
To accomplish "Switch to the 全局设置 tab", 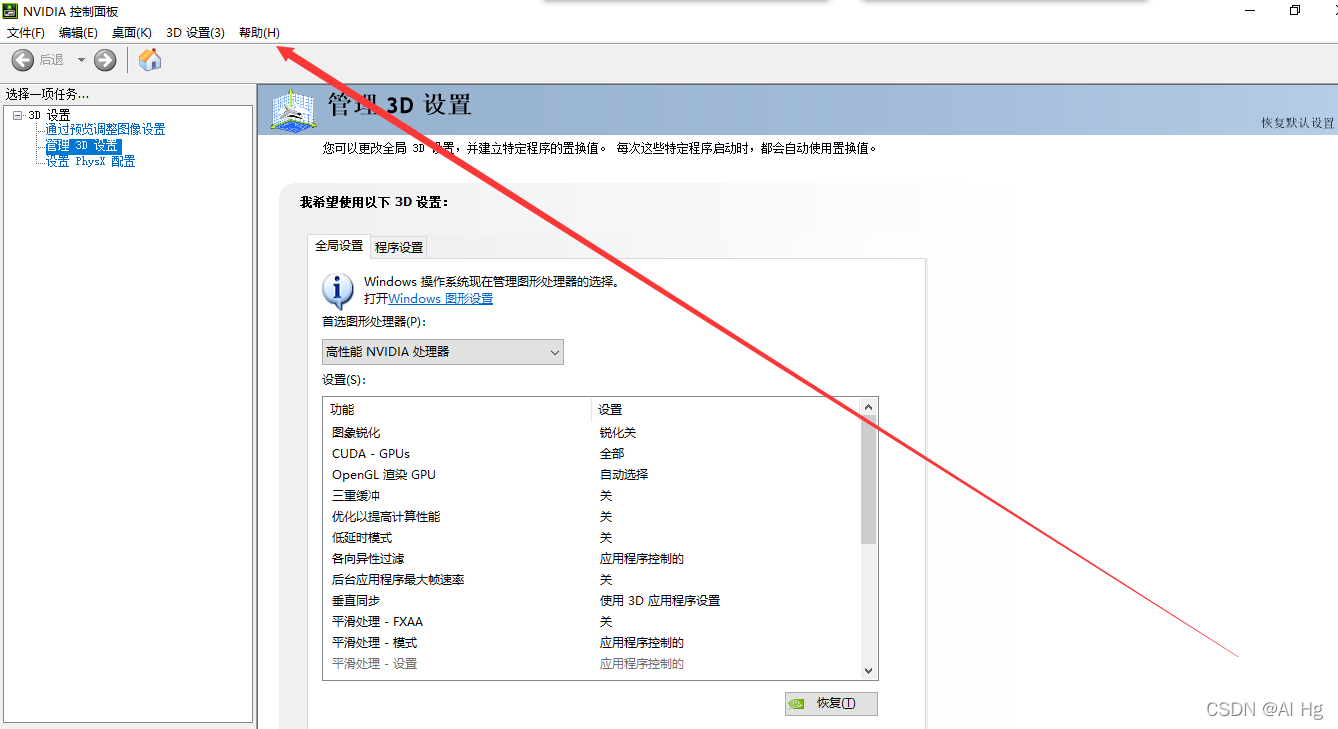I will (339, 246).
